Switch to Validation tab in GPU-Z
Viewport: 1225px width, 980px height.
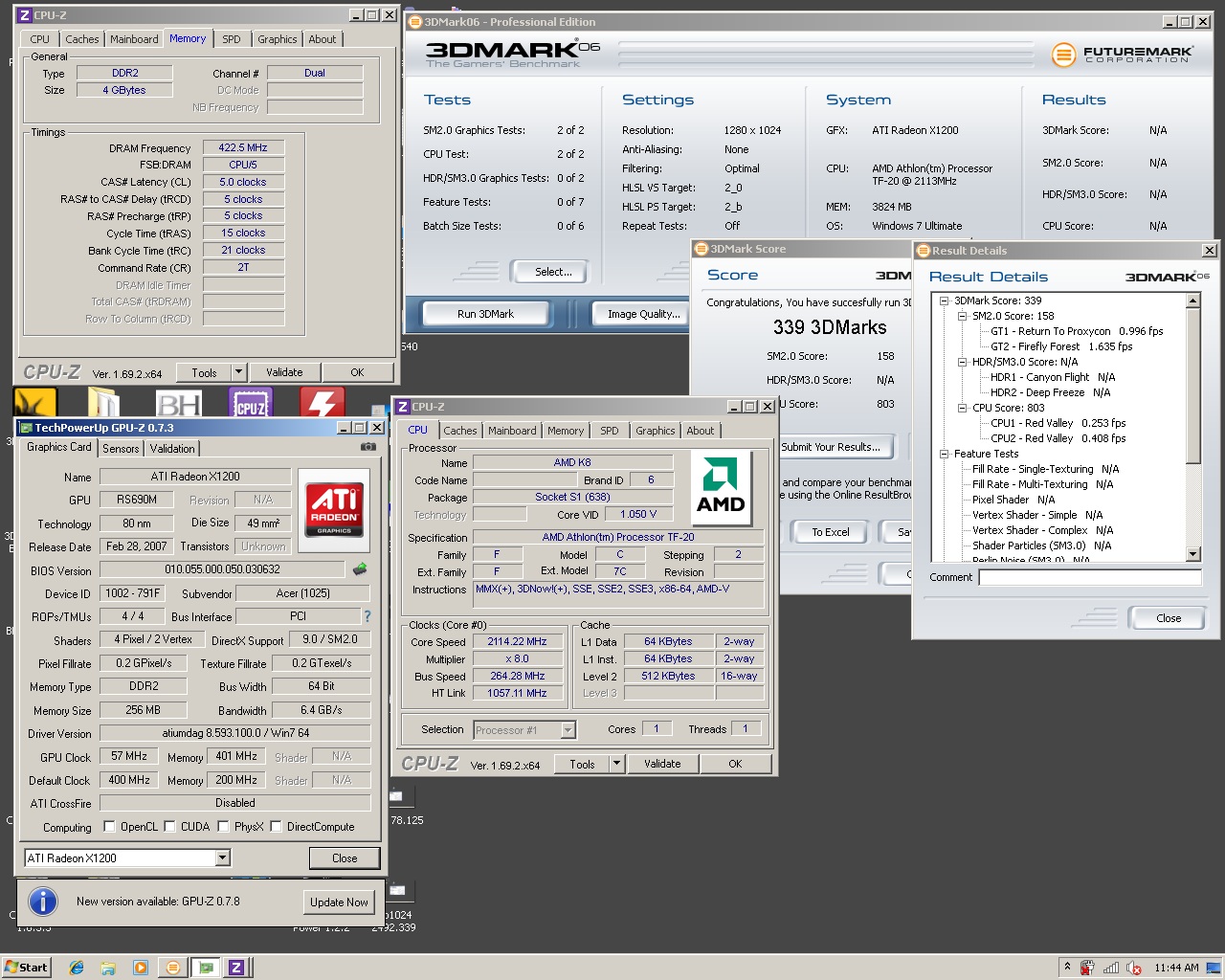click(x=172, y=448)
